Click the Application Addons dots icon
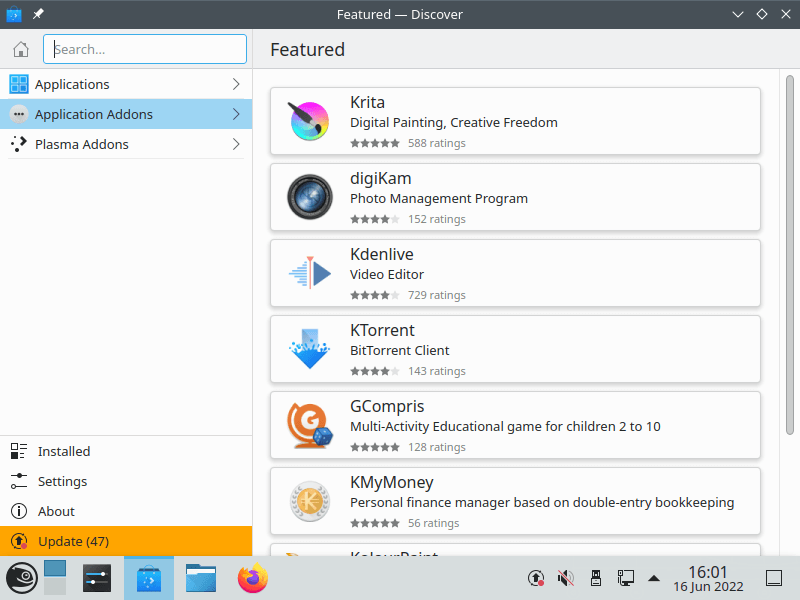Screen dimensions: 800x600 click(19, 114)
